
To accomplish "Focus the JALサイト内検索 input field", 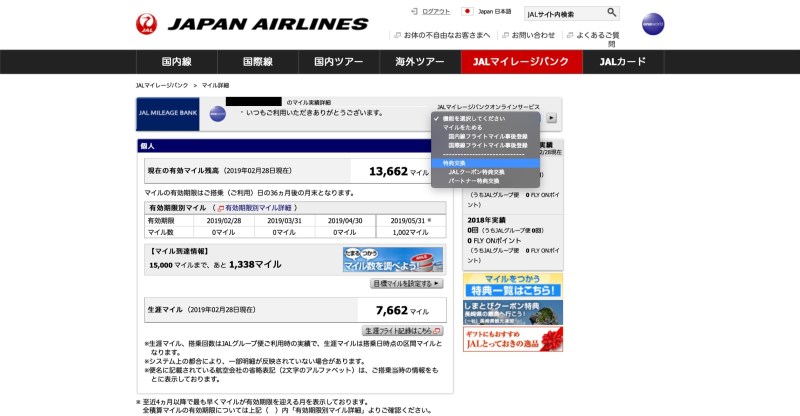I will coord(564,14).
